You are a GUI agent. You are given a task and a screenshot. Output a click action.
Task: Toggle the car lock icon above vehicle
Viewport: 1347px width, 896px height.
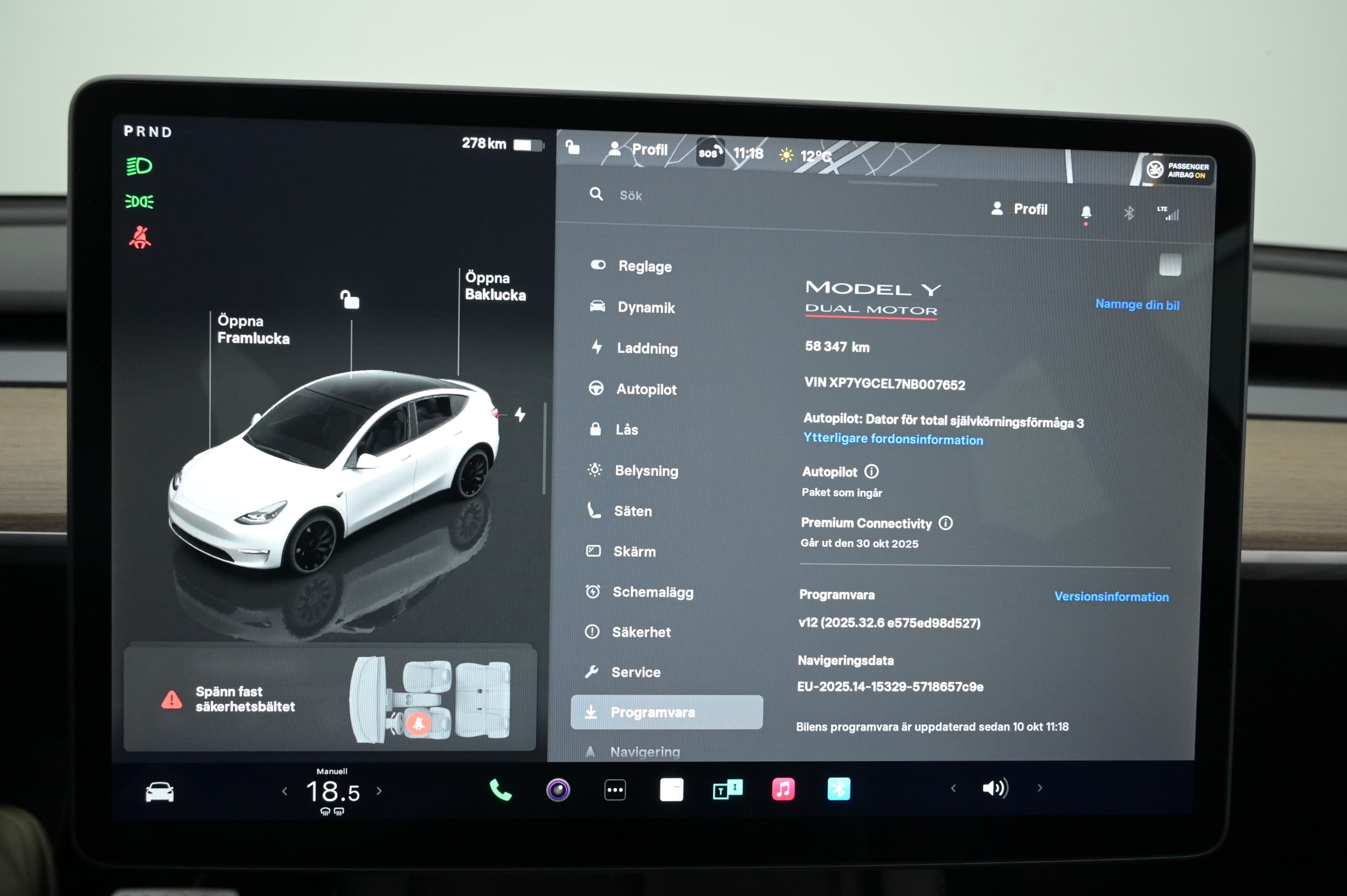pyautogui.click(x=350, y=300)
